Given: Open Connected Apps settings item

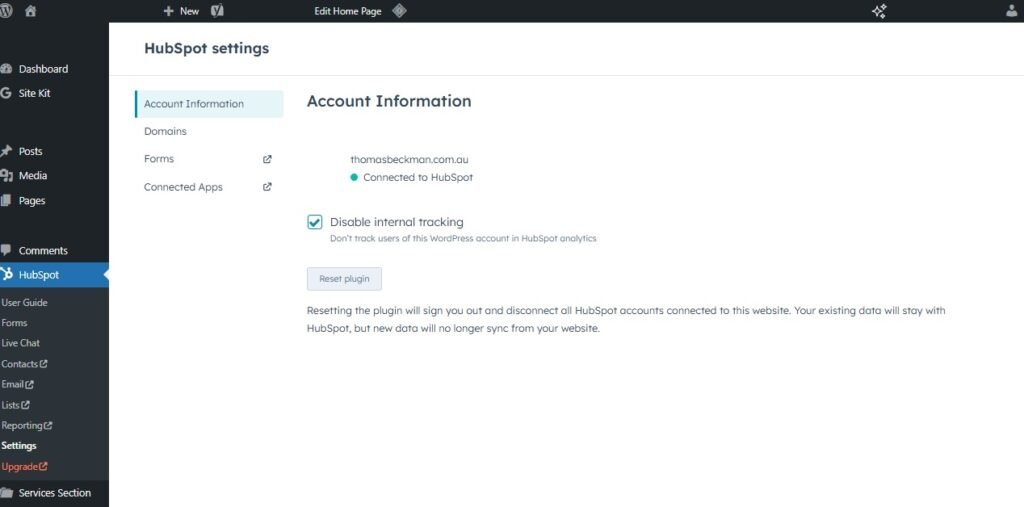Looking at the screenshot, I should tap(184, 187).
